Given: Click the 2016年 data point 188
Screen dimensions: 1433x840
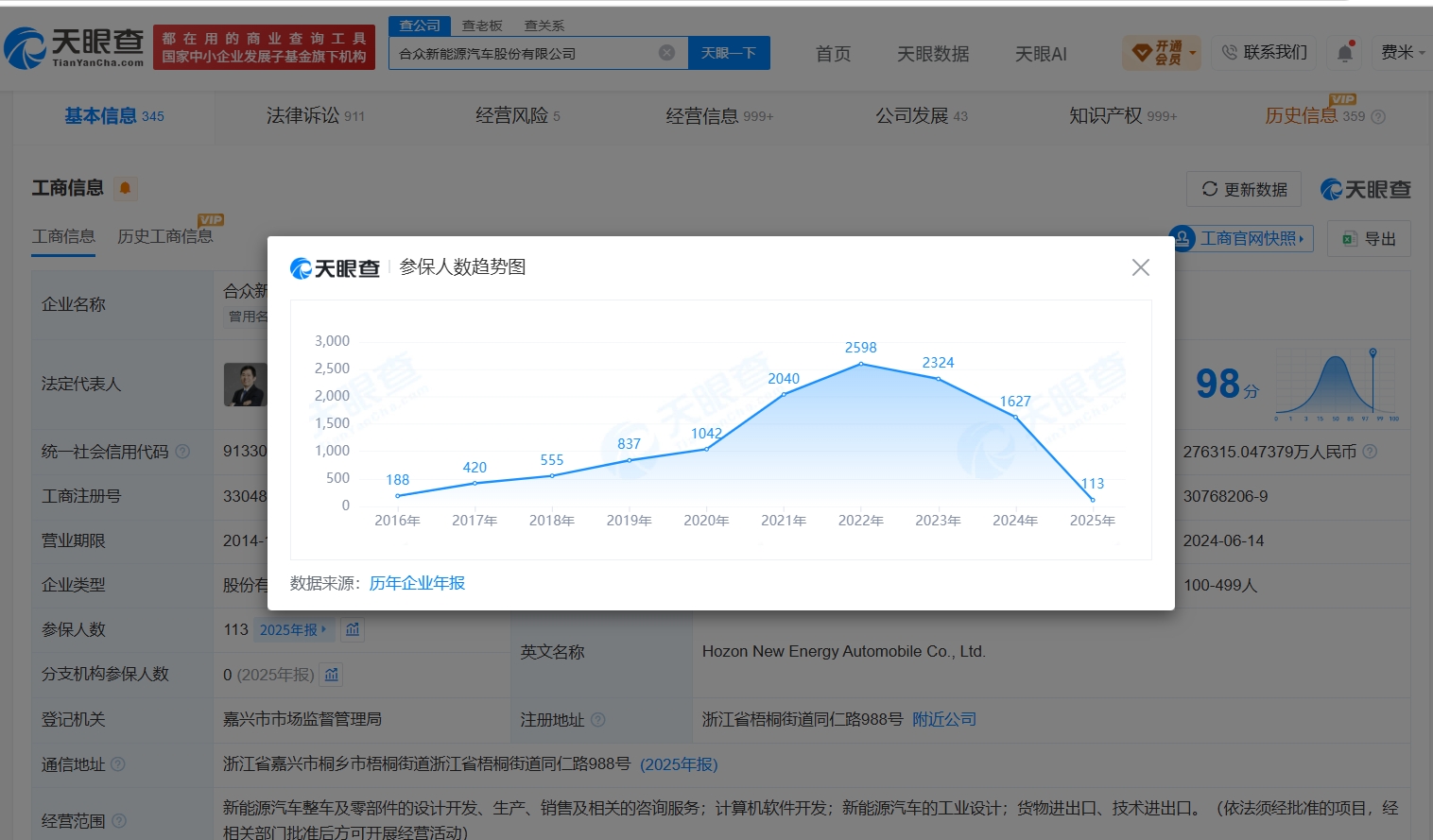Looking at the screenshot, I should click(397, 495).
